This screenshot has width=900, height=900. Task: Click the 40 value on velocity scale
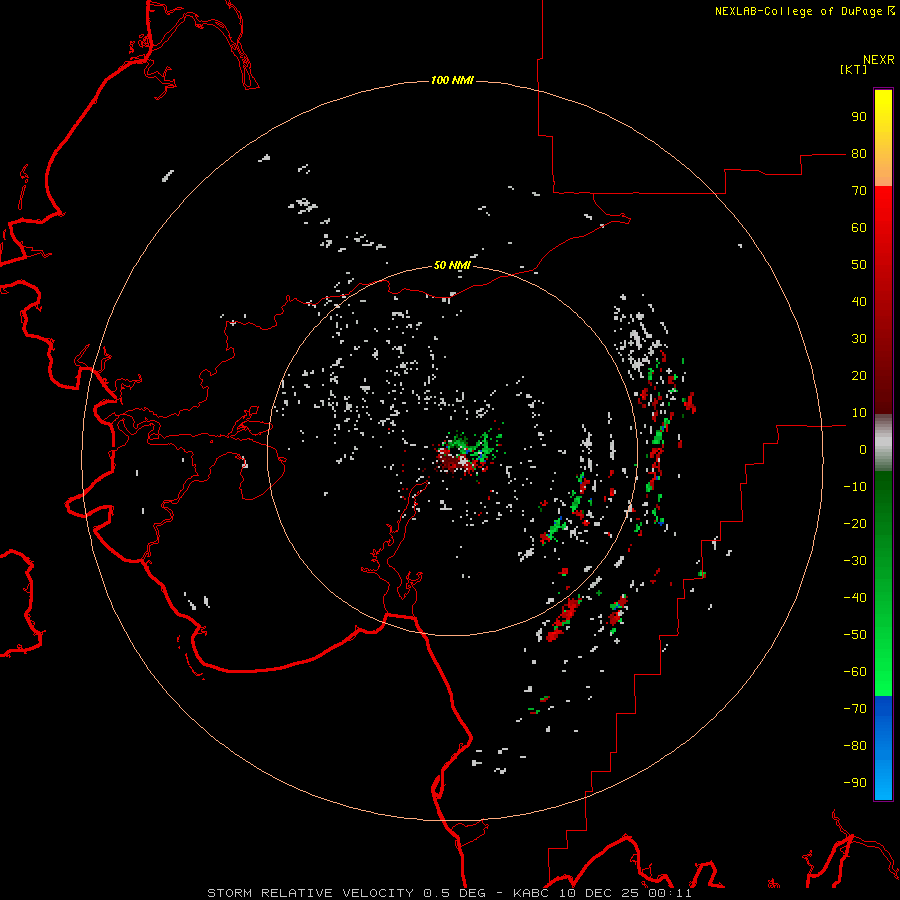click(x=859, y=302)
